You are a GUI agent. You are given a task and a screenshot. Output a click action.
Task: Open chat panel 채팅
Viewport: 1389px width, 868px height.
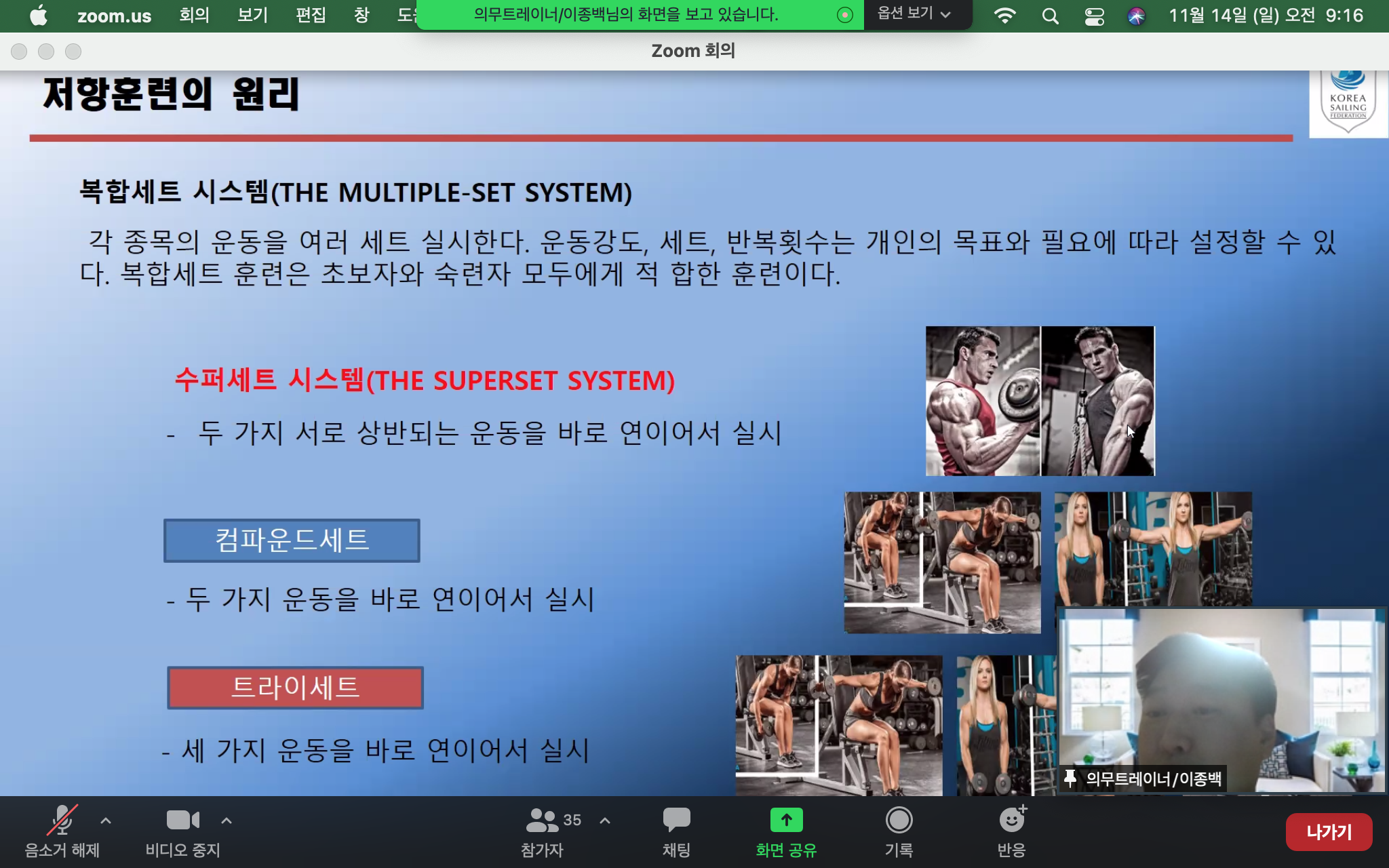676,831
